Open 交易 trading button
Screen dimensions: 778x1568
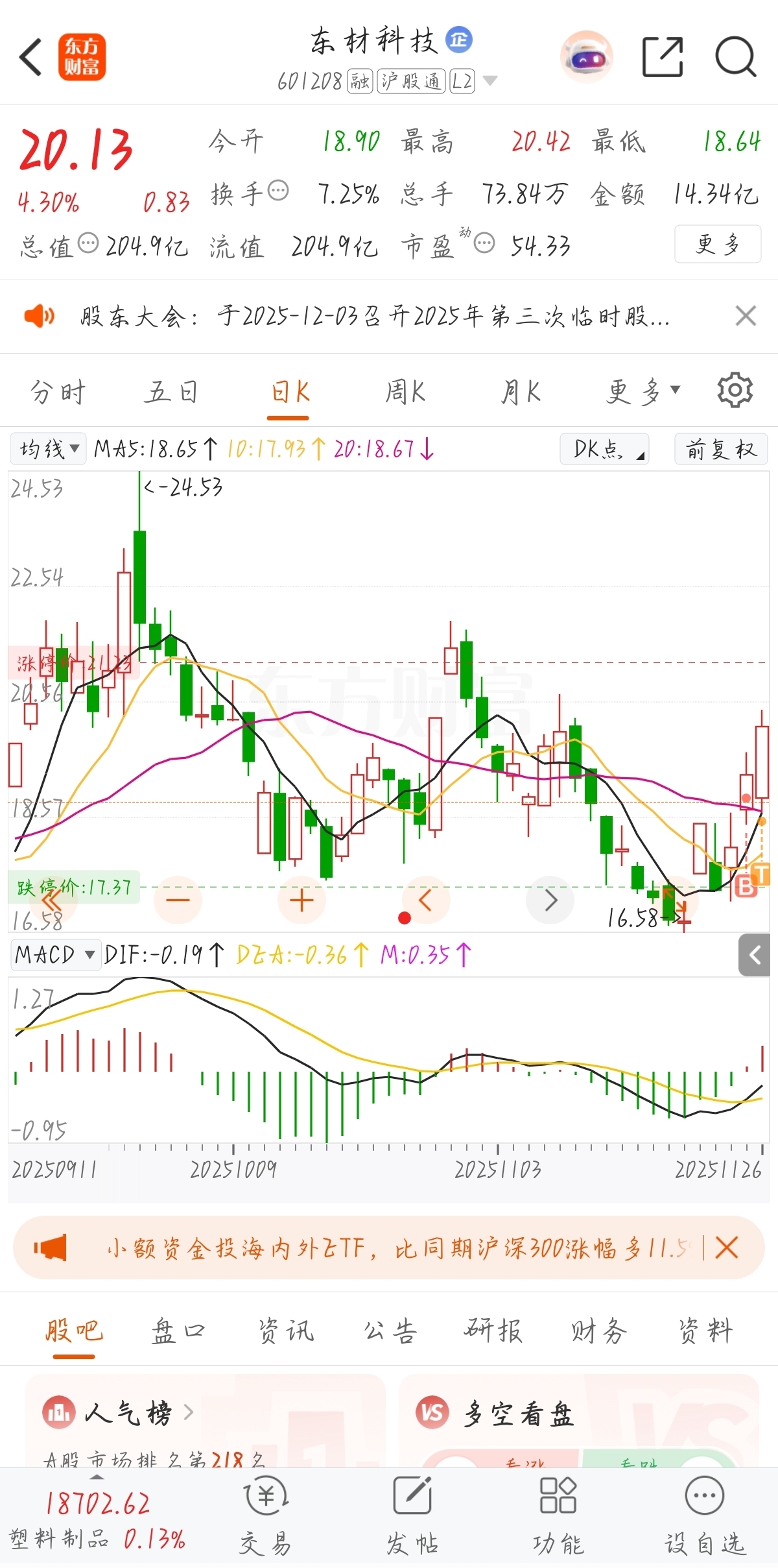point(266,1517)
